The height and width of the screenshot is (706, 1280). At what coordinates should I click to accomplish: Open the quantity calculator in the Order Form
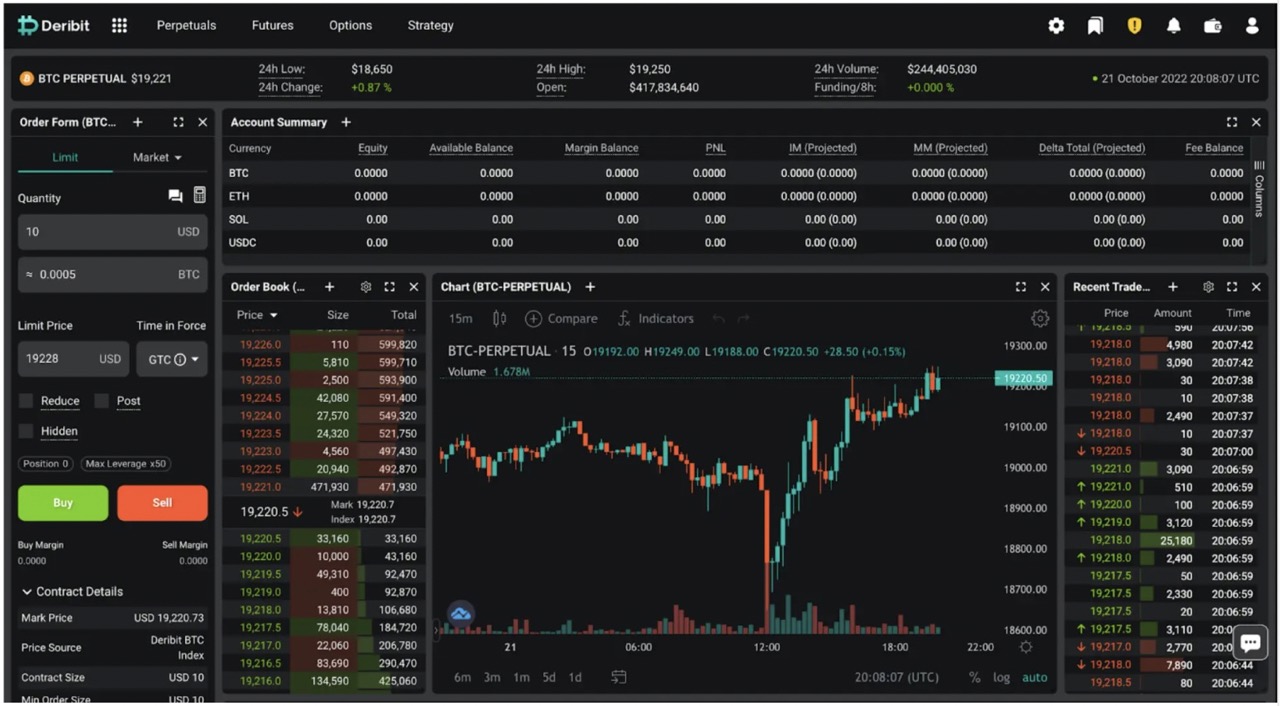(199, 196)
